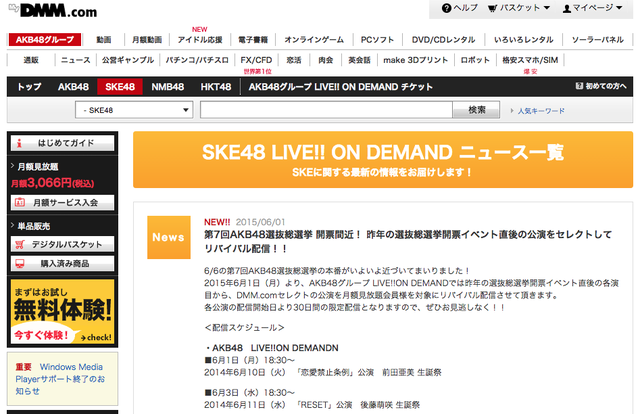Image resolution: width=640 pixels, height=414 pixels.
Task: Open the 月額動画 menu item
Action: click(x=147, y=40)
